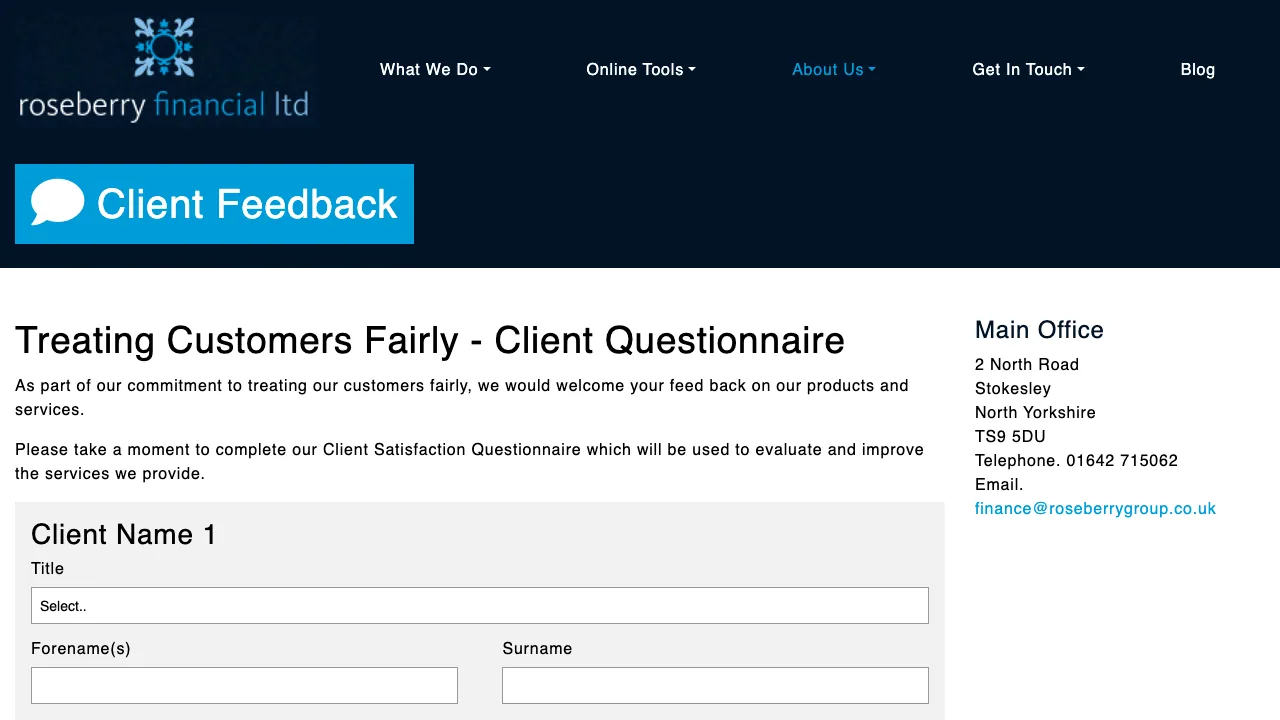The image size is (1280, 720).
Task: Choose Select.. in the Title combo box
Action: click(480, 605)
